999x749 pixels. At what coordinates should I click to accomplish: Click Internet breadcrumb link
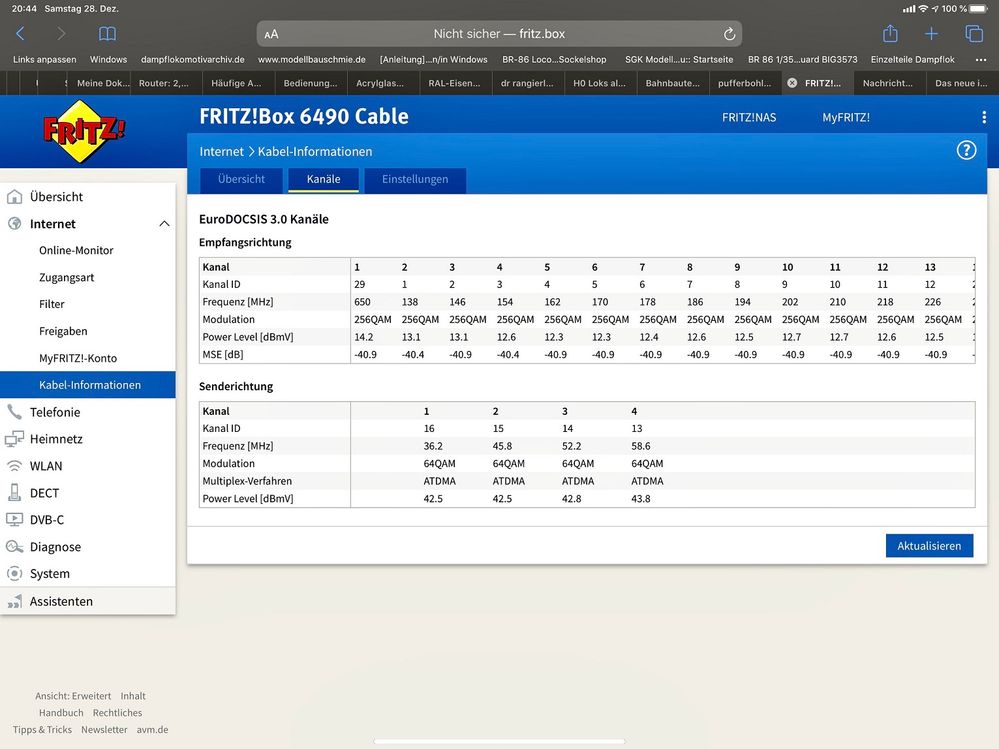(221, 152)
